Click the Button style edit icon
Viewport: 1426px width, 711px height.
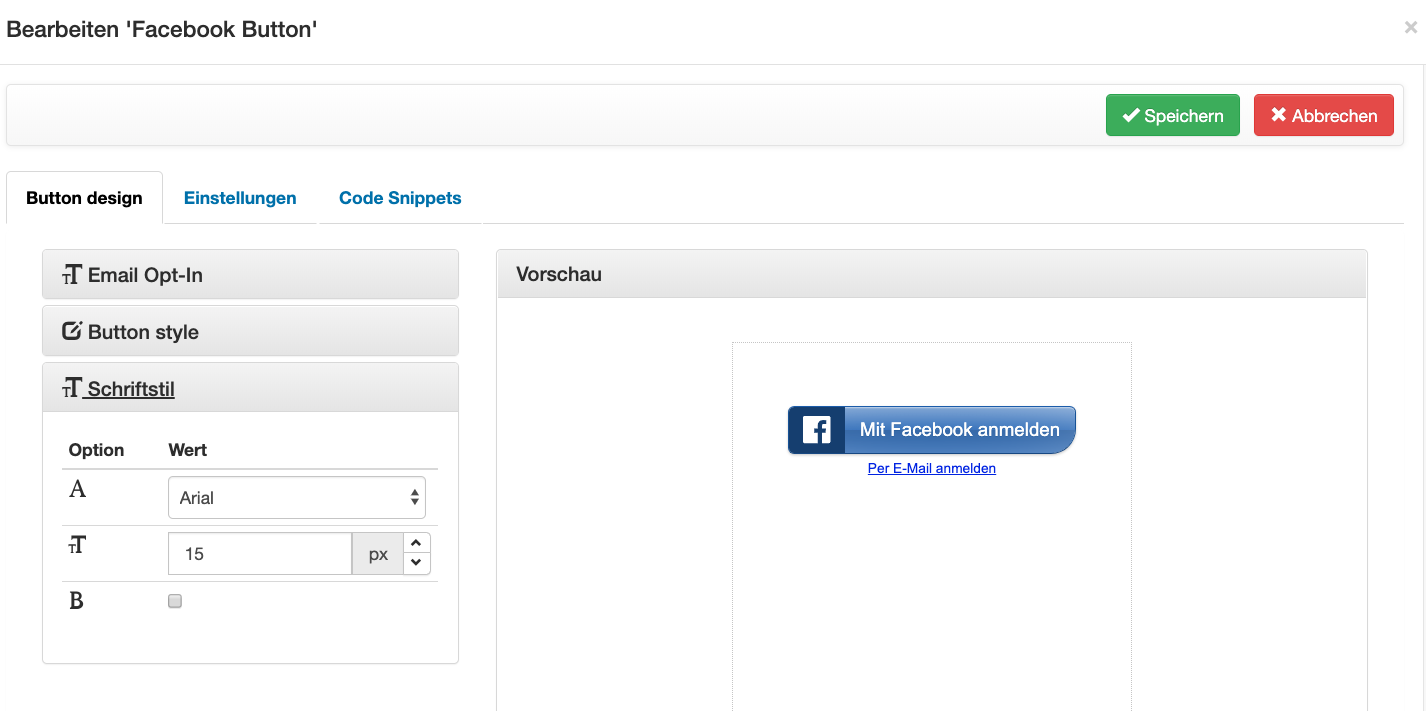tap(72, 331)
